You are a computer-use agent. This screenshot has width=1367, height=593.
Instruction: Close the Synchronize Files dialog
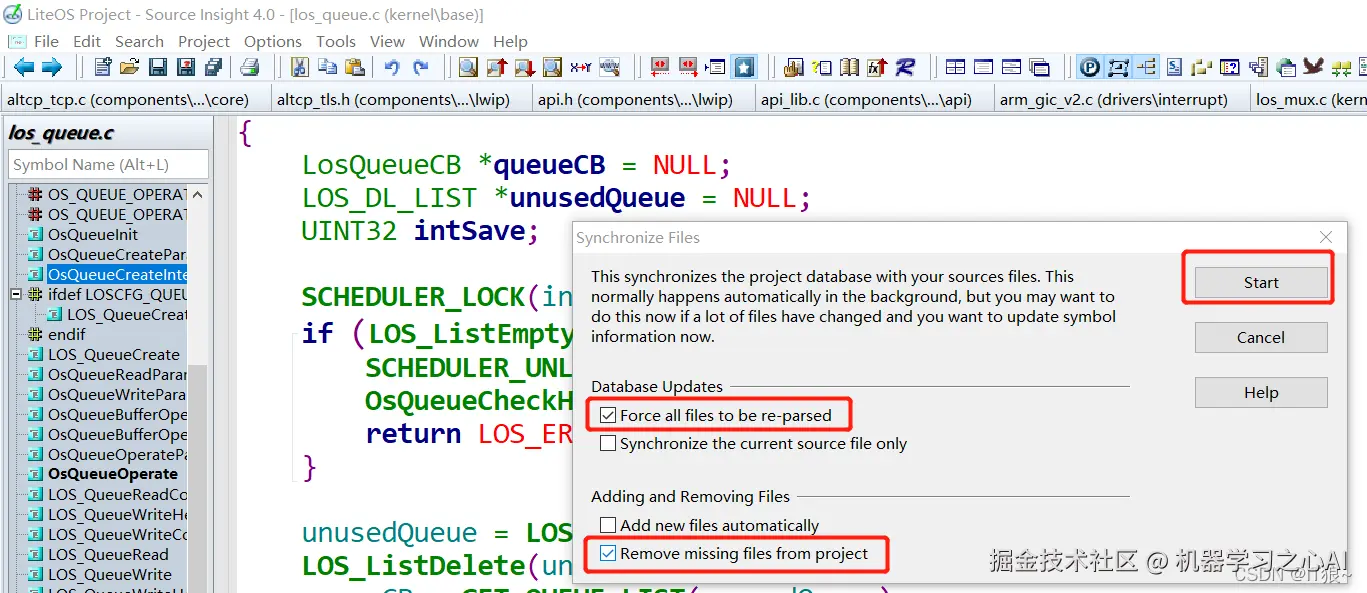pos(1326,237)
